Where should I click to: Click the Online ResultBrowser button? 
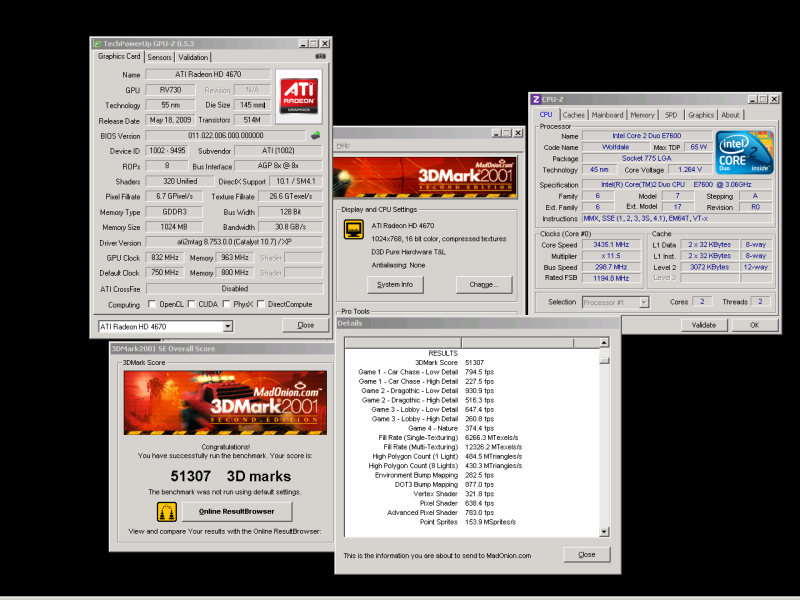(237, 511)
